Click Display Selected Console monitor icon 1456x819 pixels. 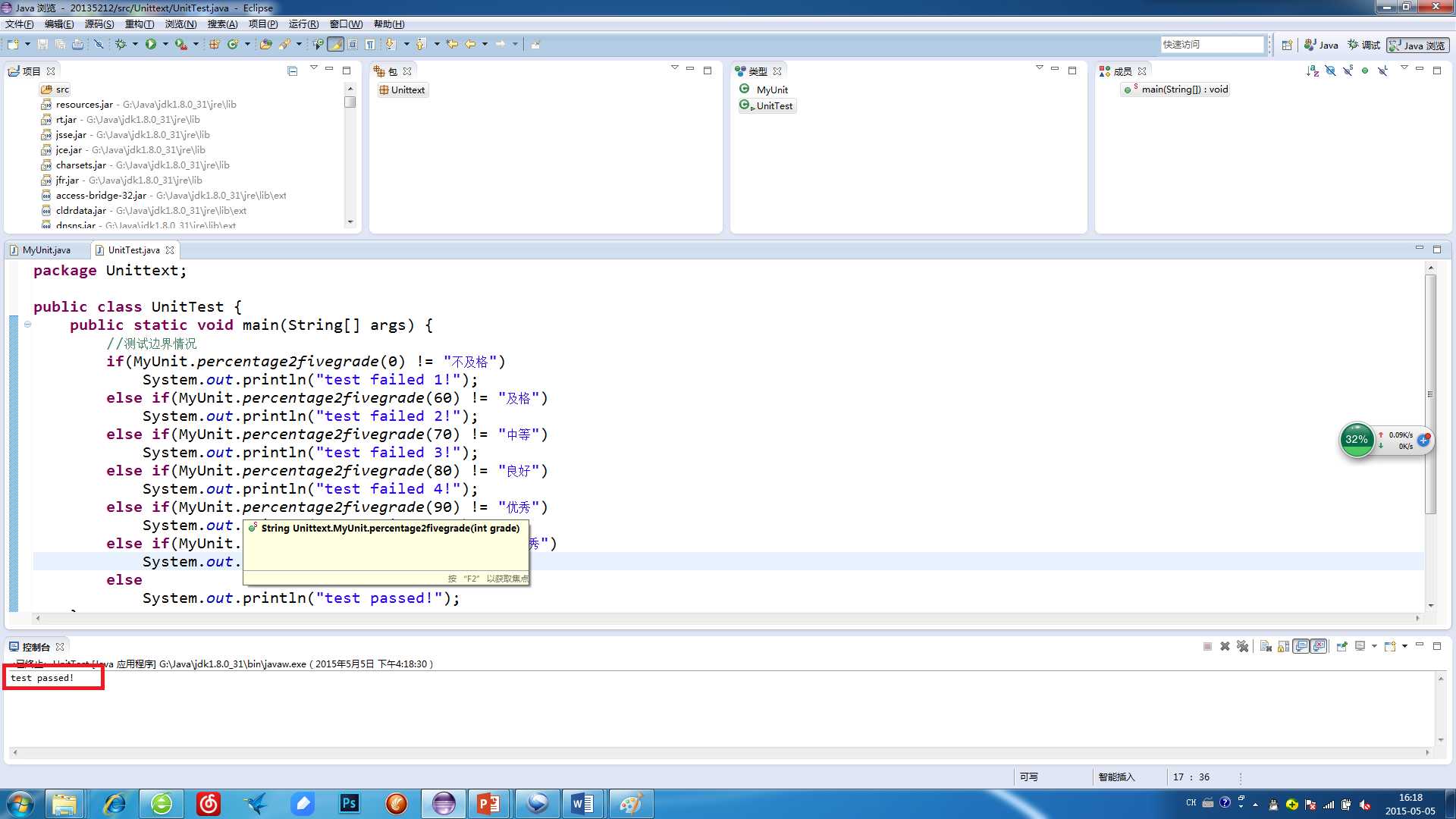(1360, 646)
